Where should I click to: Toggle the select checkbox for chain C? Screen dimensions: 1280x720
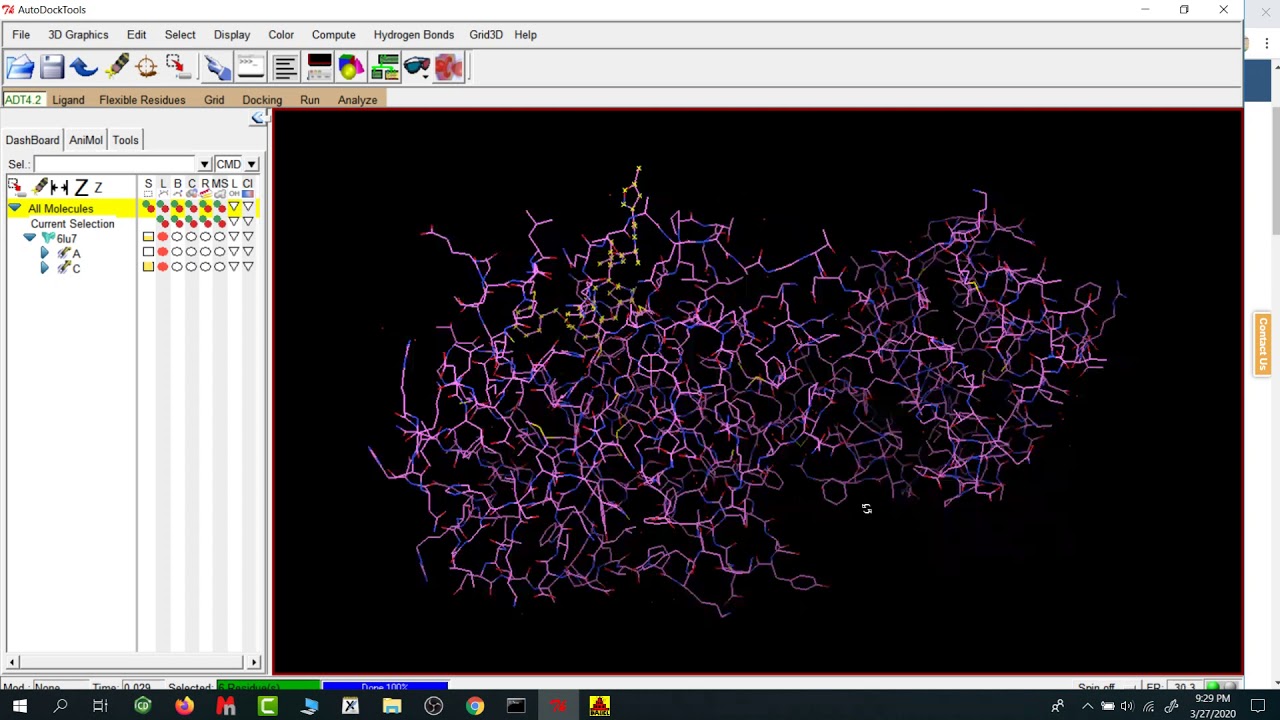coord(148,267)
